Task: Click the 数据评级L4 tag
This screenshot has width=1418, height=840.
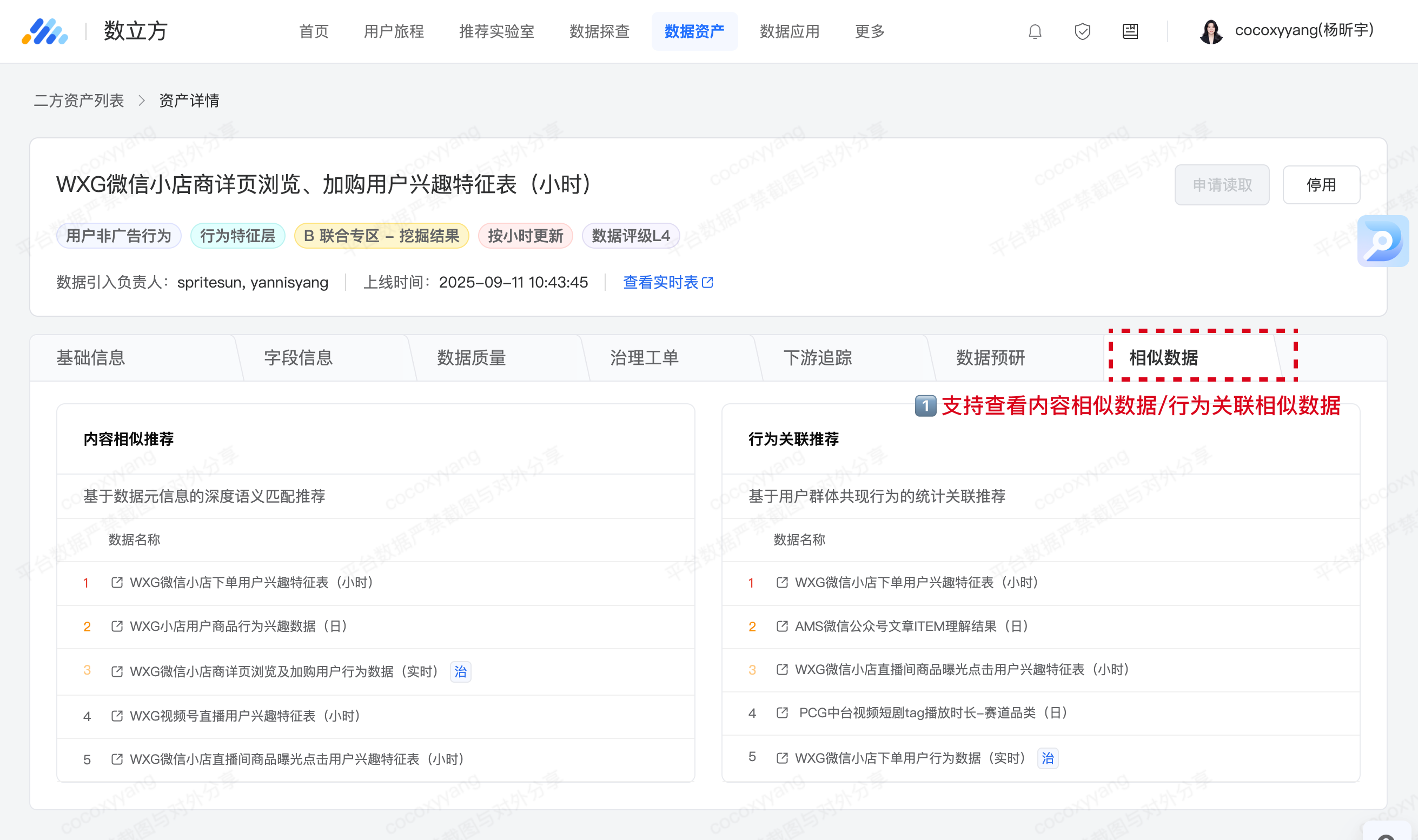Action: click(630, 236)
